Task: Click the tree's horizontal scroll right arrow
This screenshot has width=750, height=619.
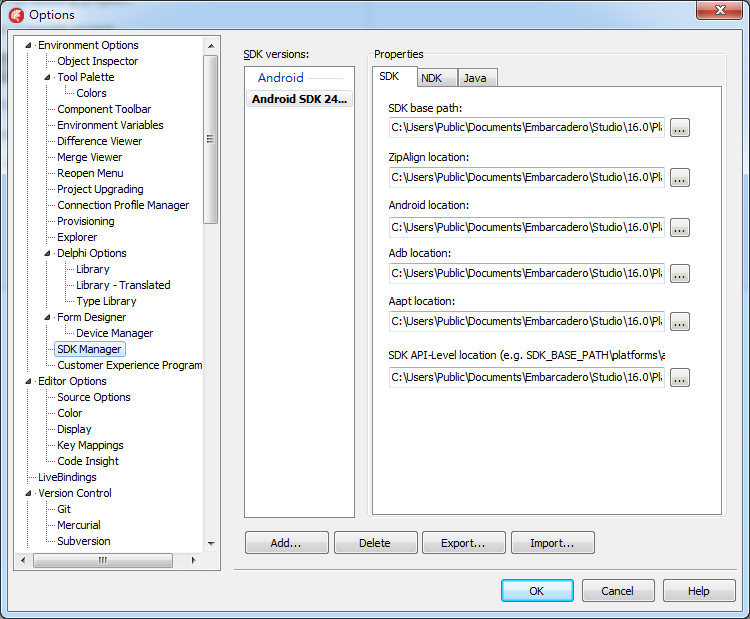Action: point(193,560)
